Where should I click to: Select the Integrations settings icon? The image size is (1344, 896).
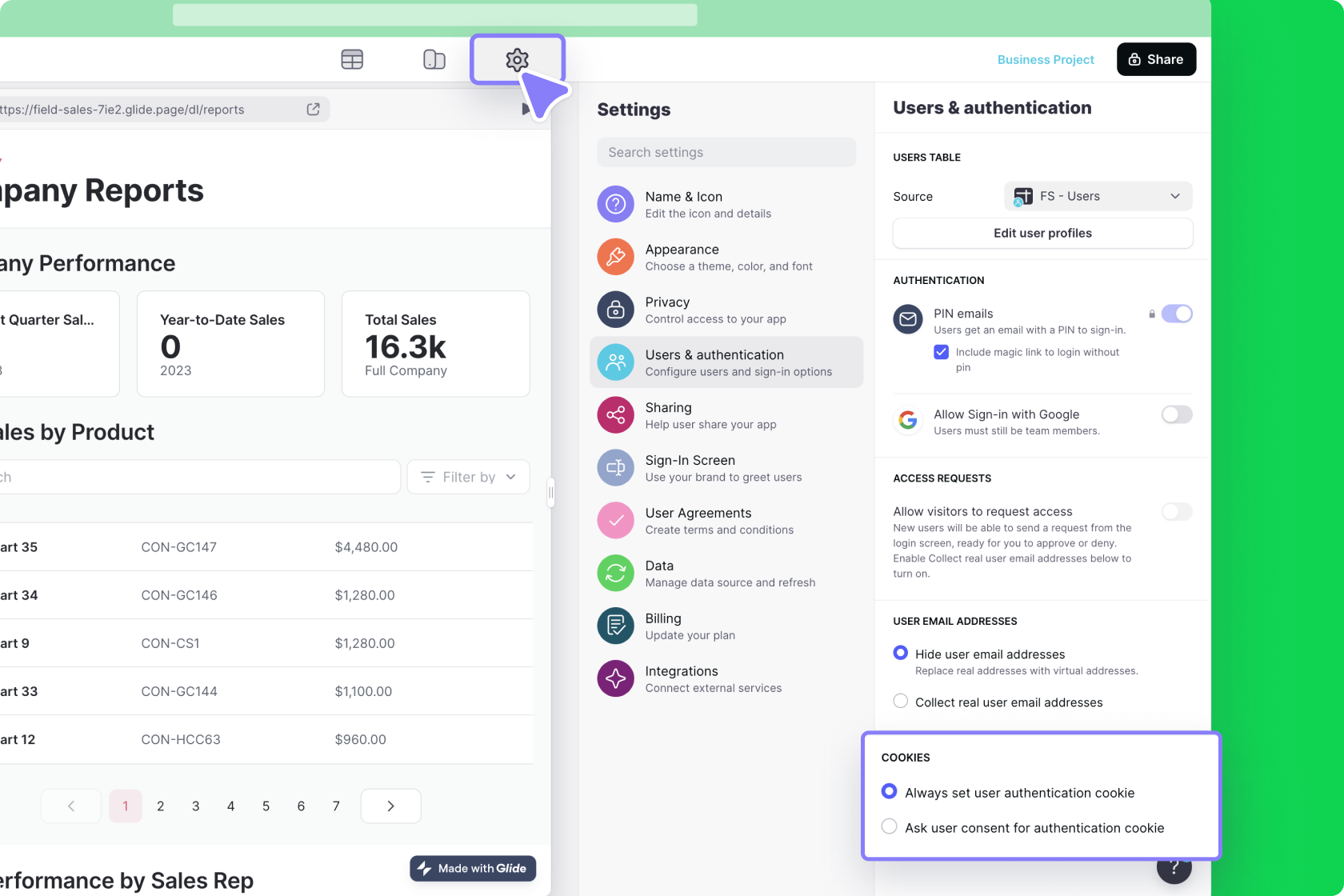point(614,678)
